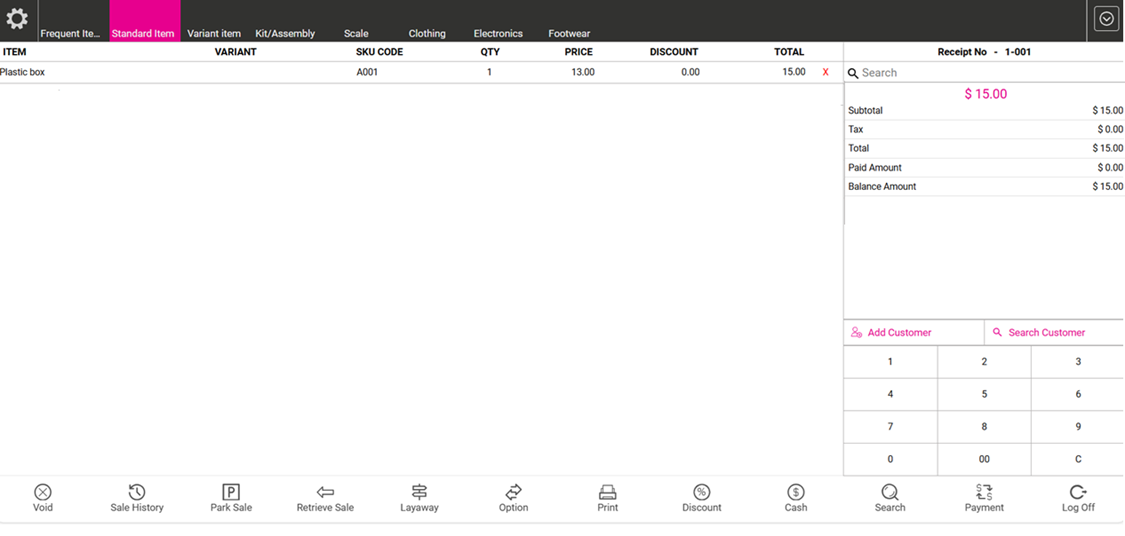Click the Park Sale icon
1125x536 pixels.
tap(231, 492)
